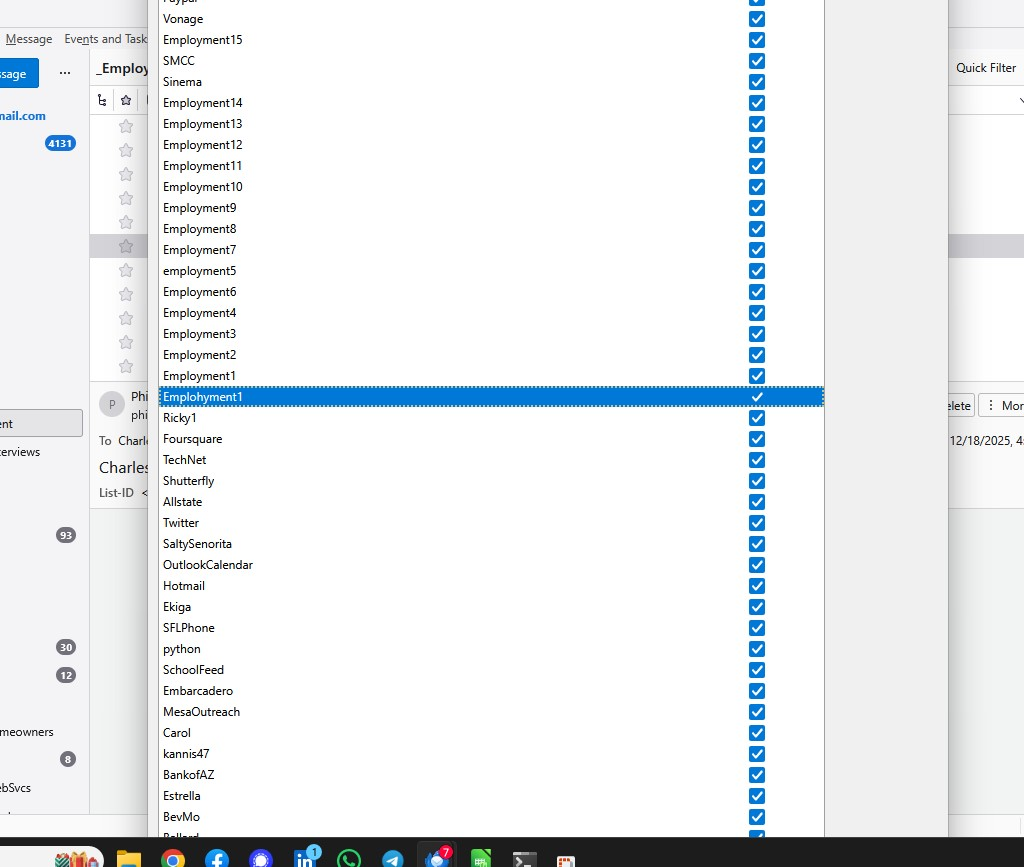Open the Events and Tasks menu
Viewport: 1024px width, 867px height.
click(x=106, y=39)
